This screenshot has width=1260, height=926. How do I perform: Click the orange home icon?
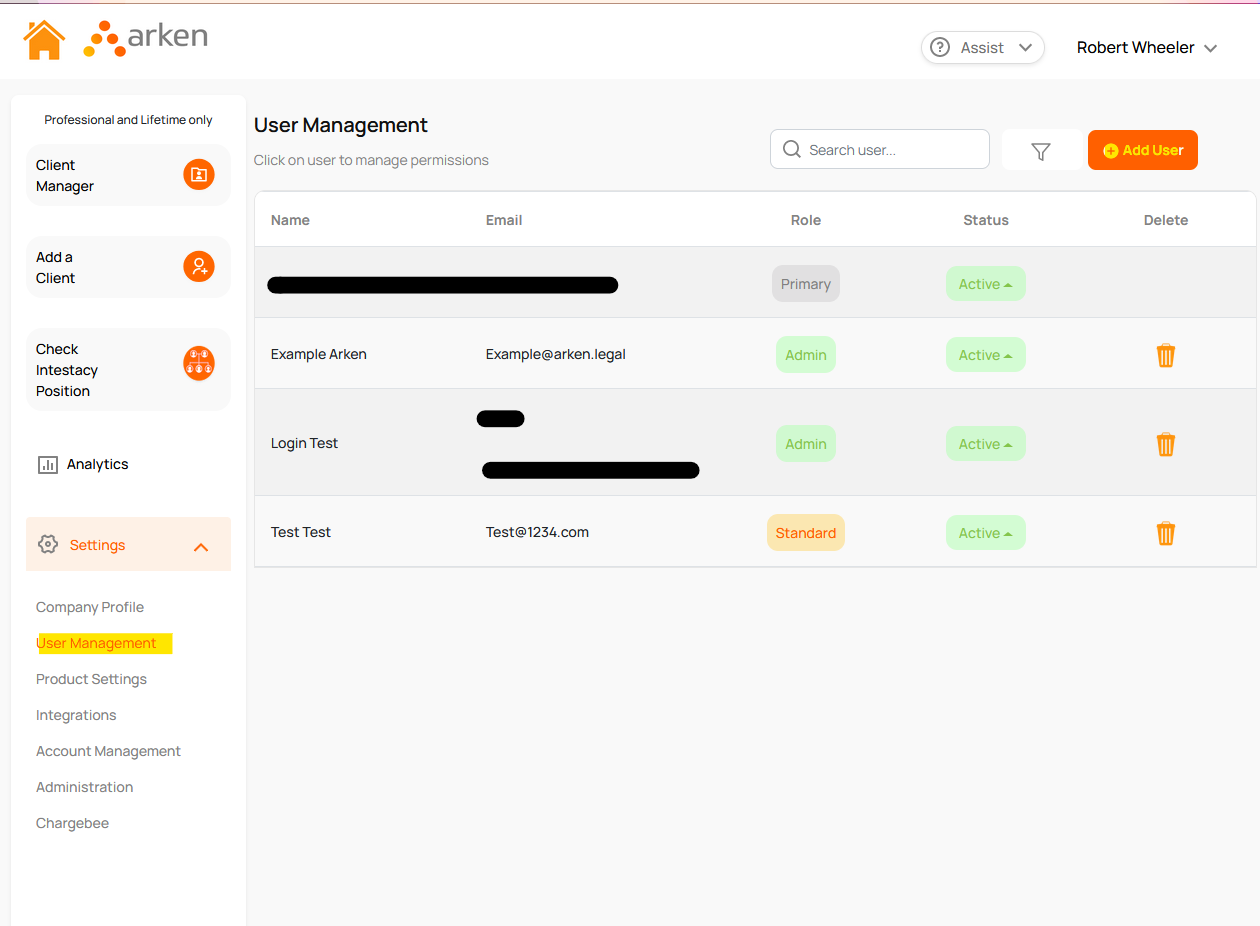point(44,40)
